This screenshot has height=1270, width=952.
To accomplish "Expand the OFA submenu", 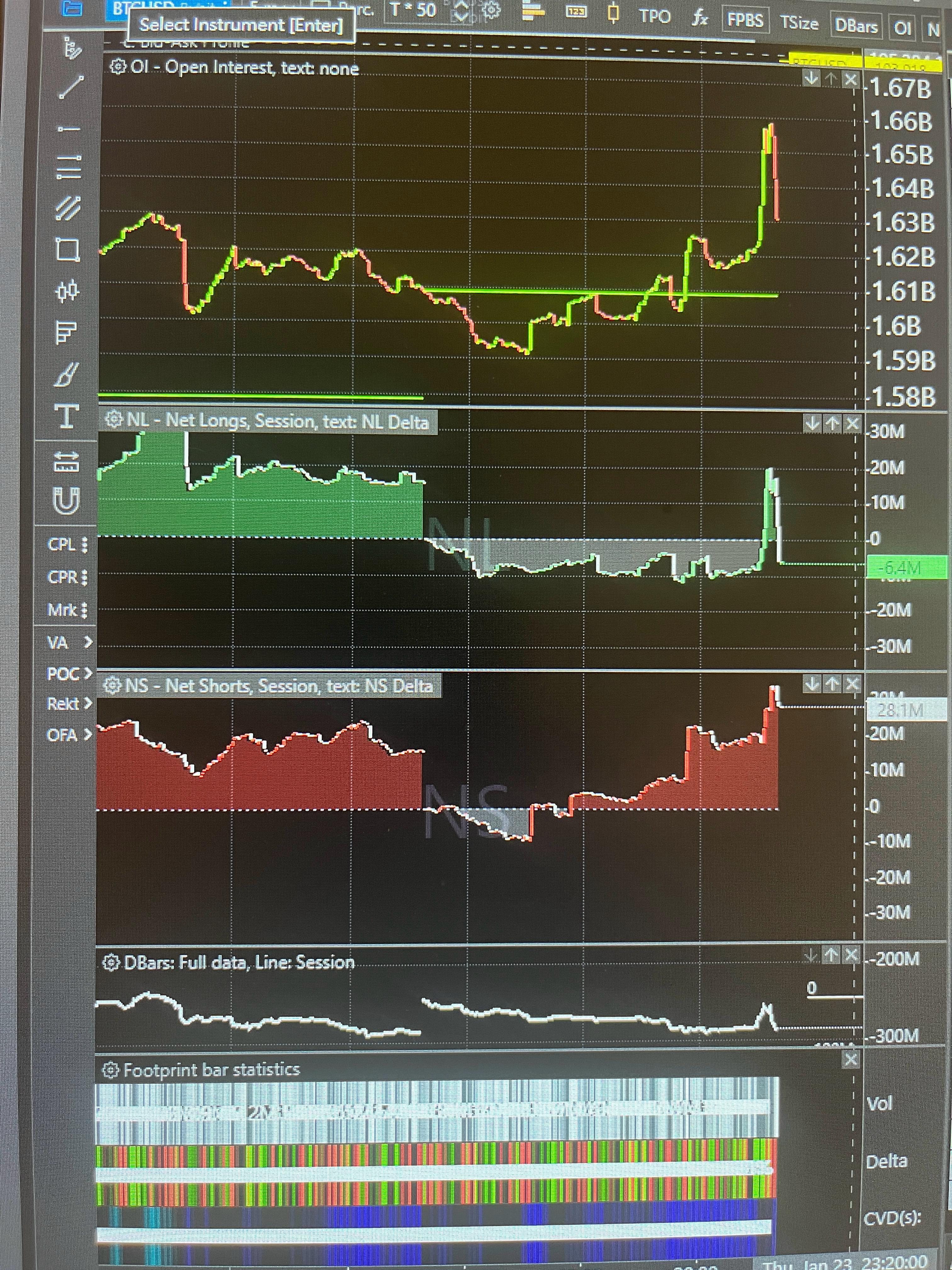I will [69, 734].
